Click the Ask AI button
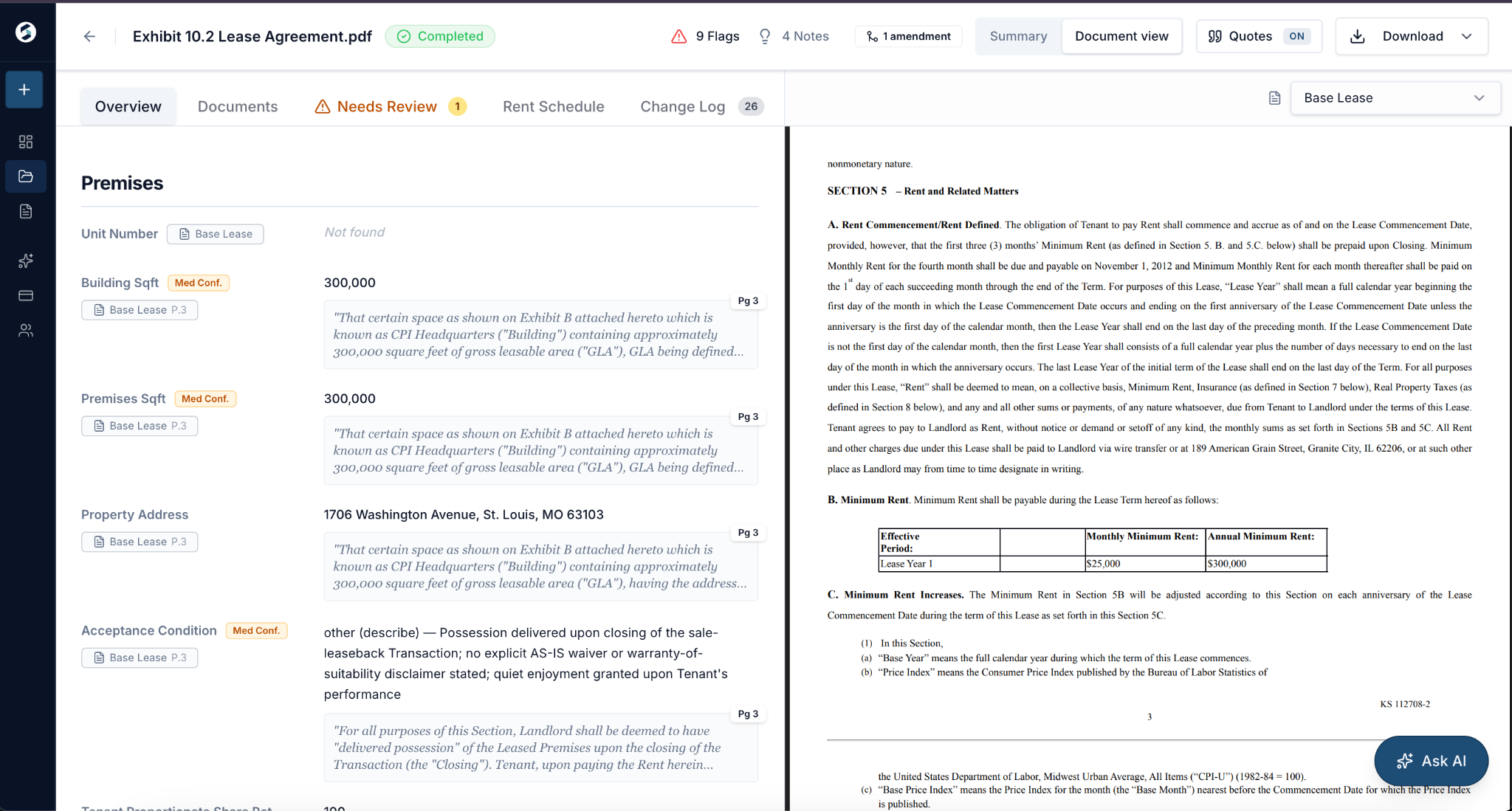The image size is (1512, 811). [1431, 761]
